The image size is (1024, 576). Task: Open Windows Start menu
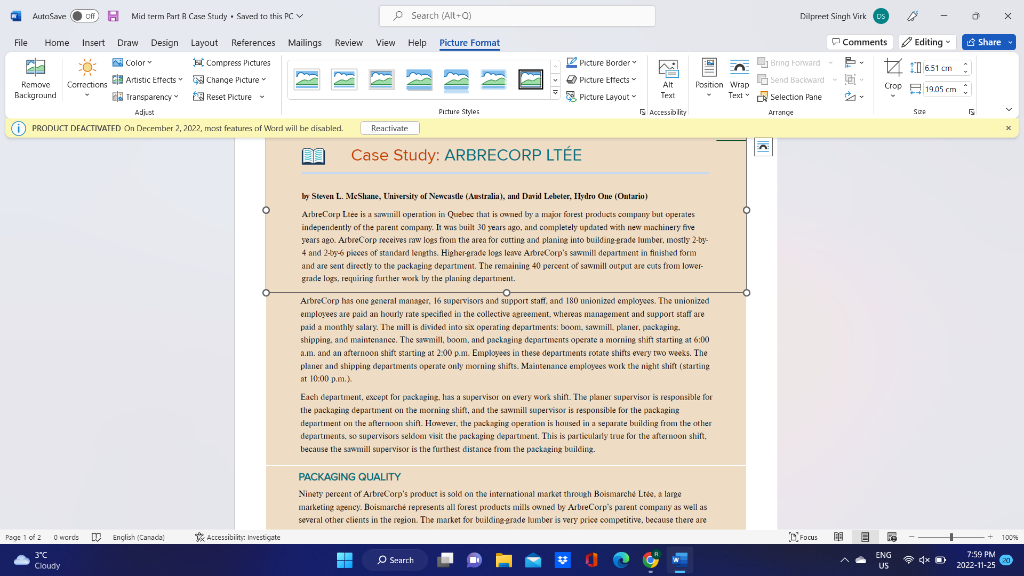click(x=344, y=560)
